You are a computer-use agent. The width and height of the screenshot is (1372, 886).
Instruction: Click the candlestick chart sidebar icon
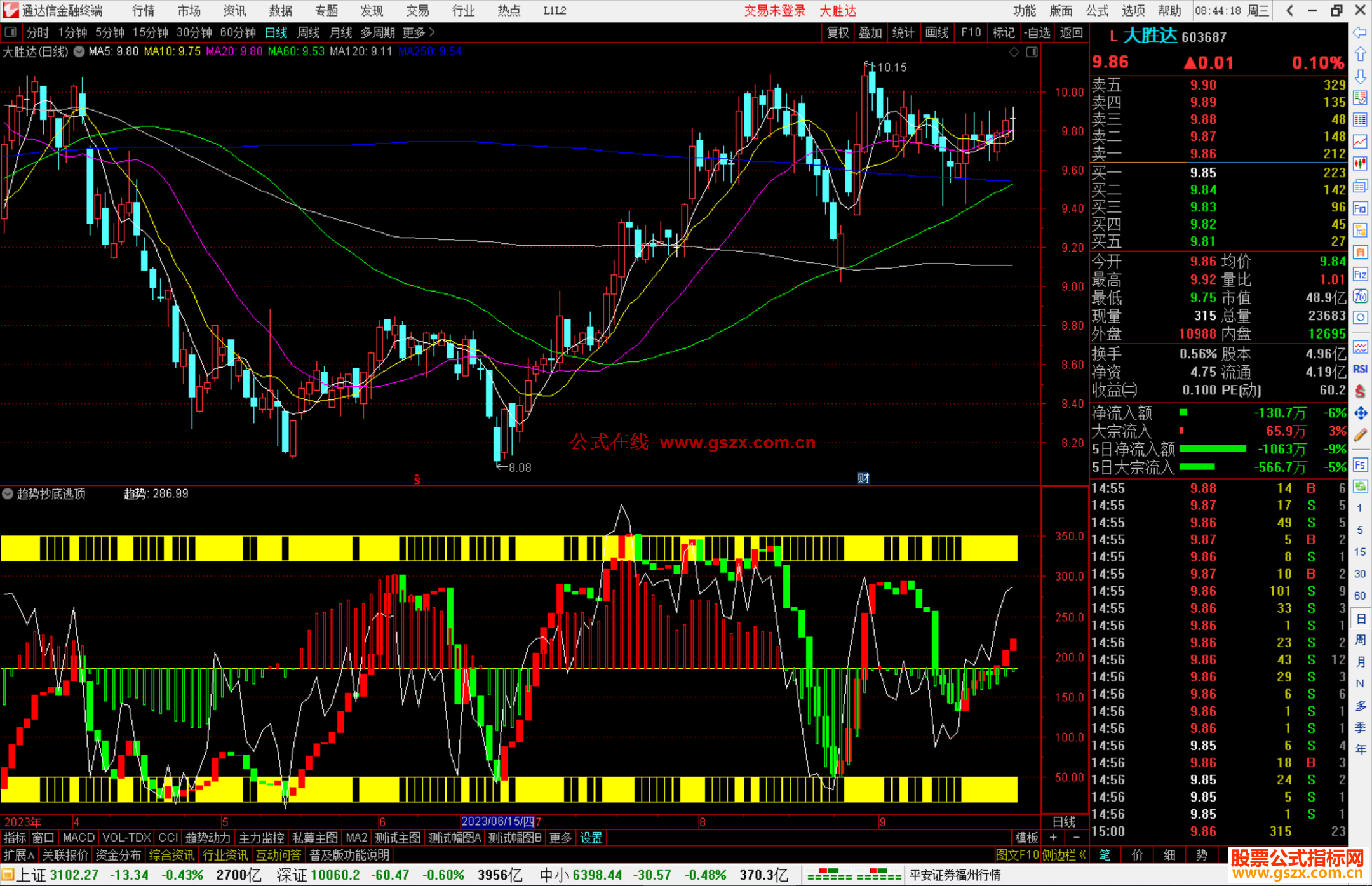tap(1360, 163)
